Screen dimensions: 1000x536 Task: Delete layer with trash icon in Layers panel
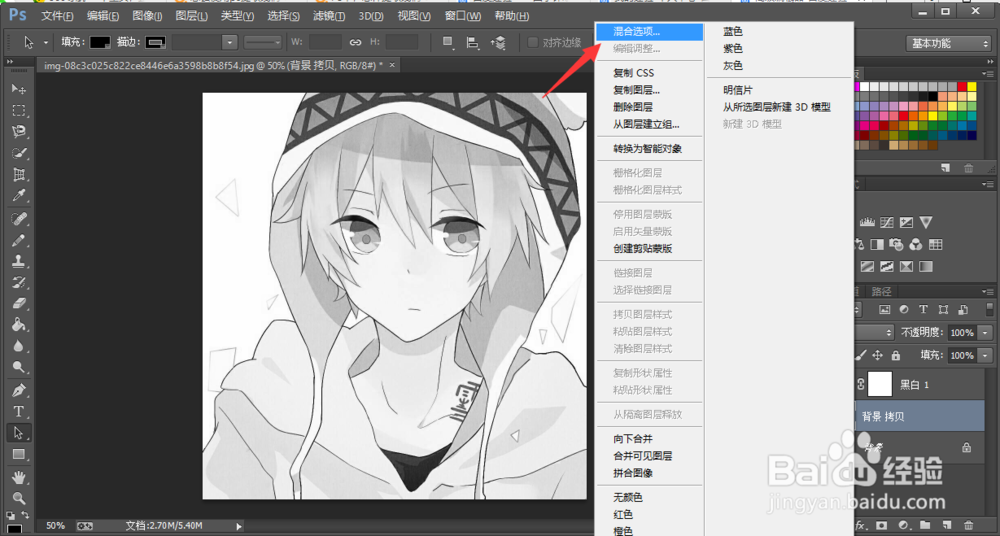click(969, 526)
